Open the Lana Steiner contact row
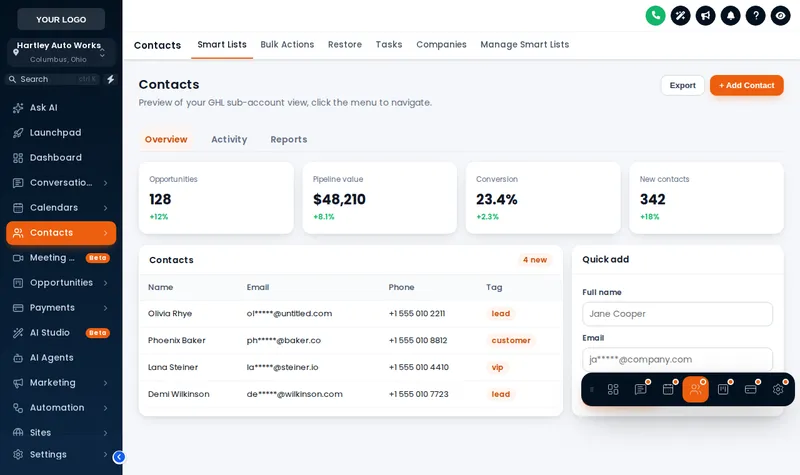The width and height of the screenshot is (800, 475). coord(351,367)
